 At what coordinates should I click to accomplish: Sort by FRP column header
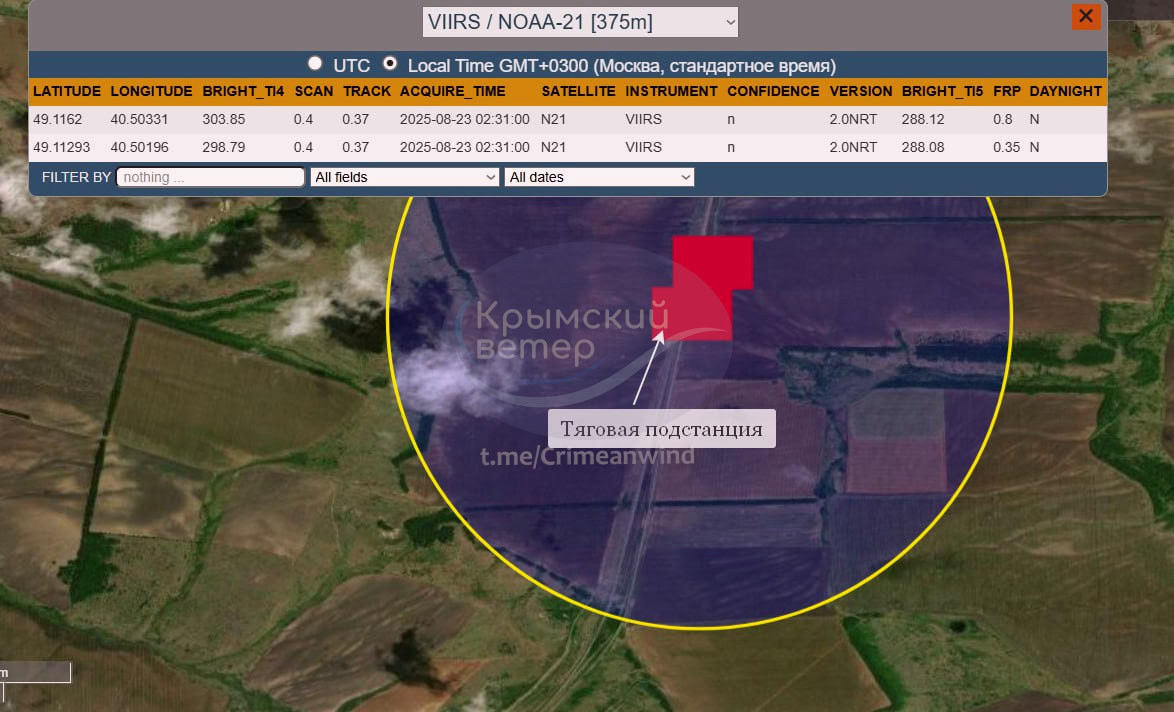pyautogui.click(x=1006, y=91)
